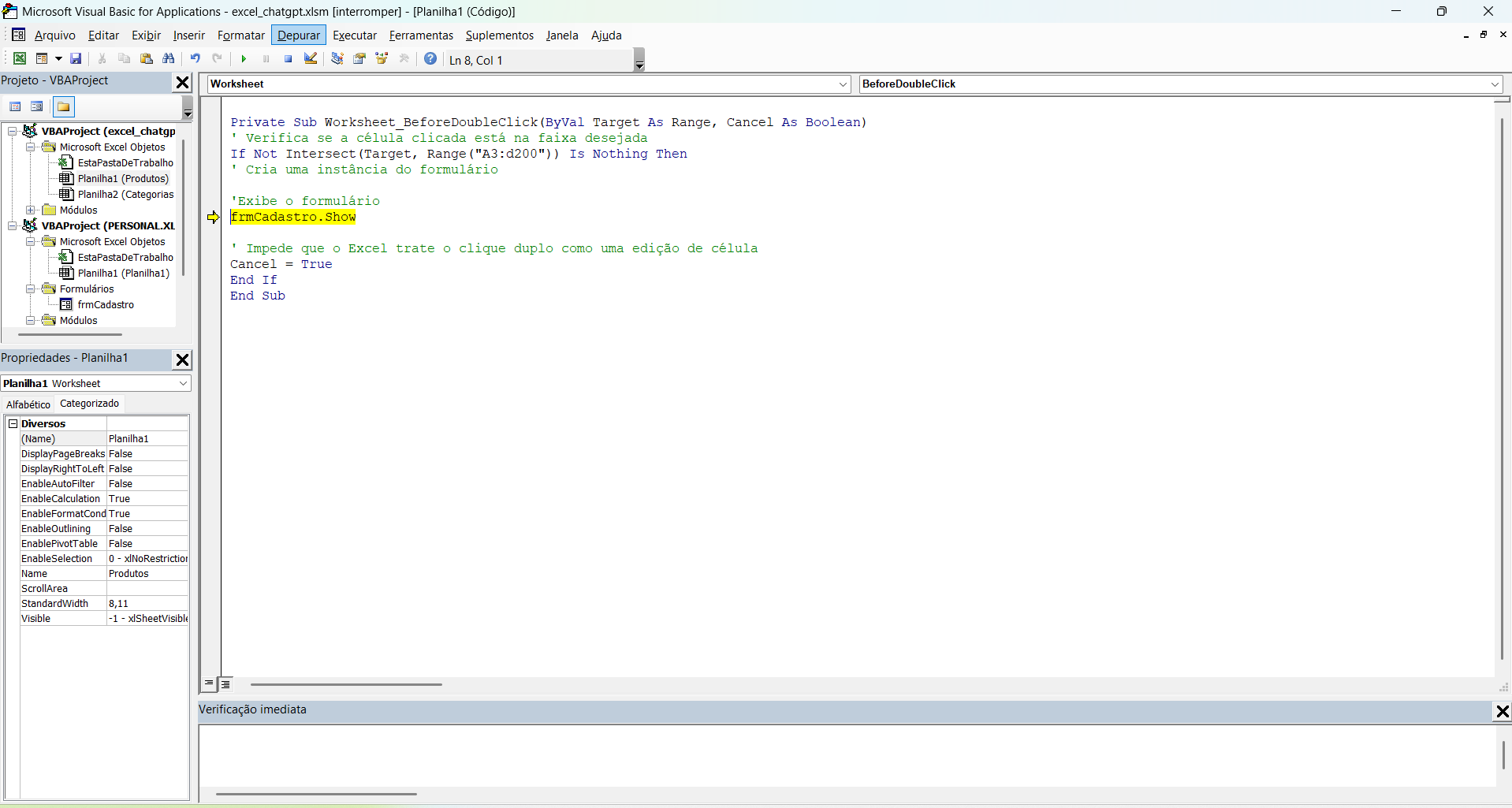
Task: Switch to the Categorizado properties tab
Action: coord(89,404)
